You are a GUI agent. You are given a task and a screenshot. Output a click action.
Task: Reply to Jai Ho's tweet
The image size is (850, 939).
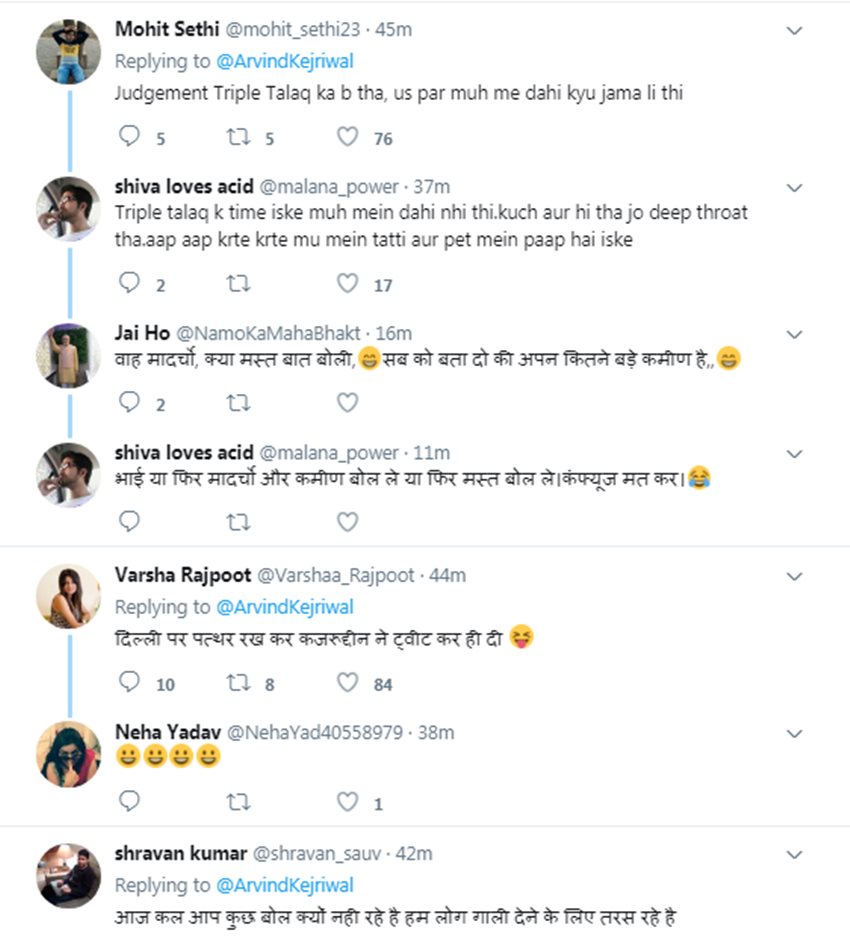(x=130, y=402)
